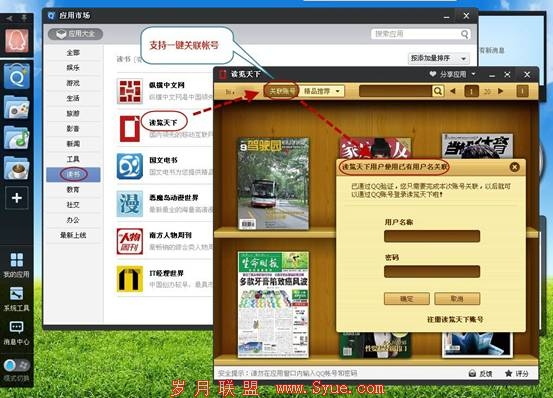Open the 驾驶园 magazine cover
This screenshot has height=398, width=553.
(273, 184)
